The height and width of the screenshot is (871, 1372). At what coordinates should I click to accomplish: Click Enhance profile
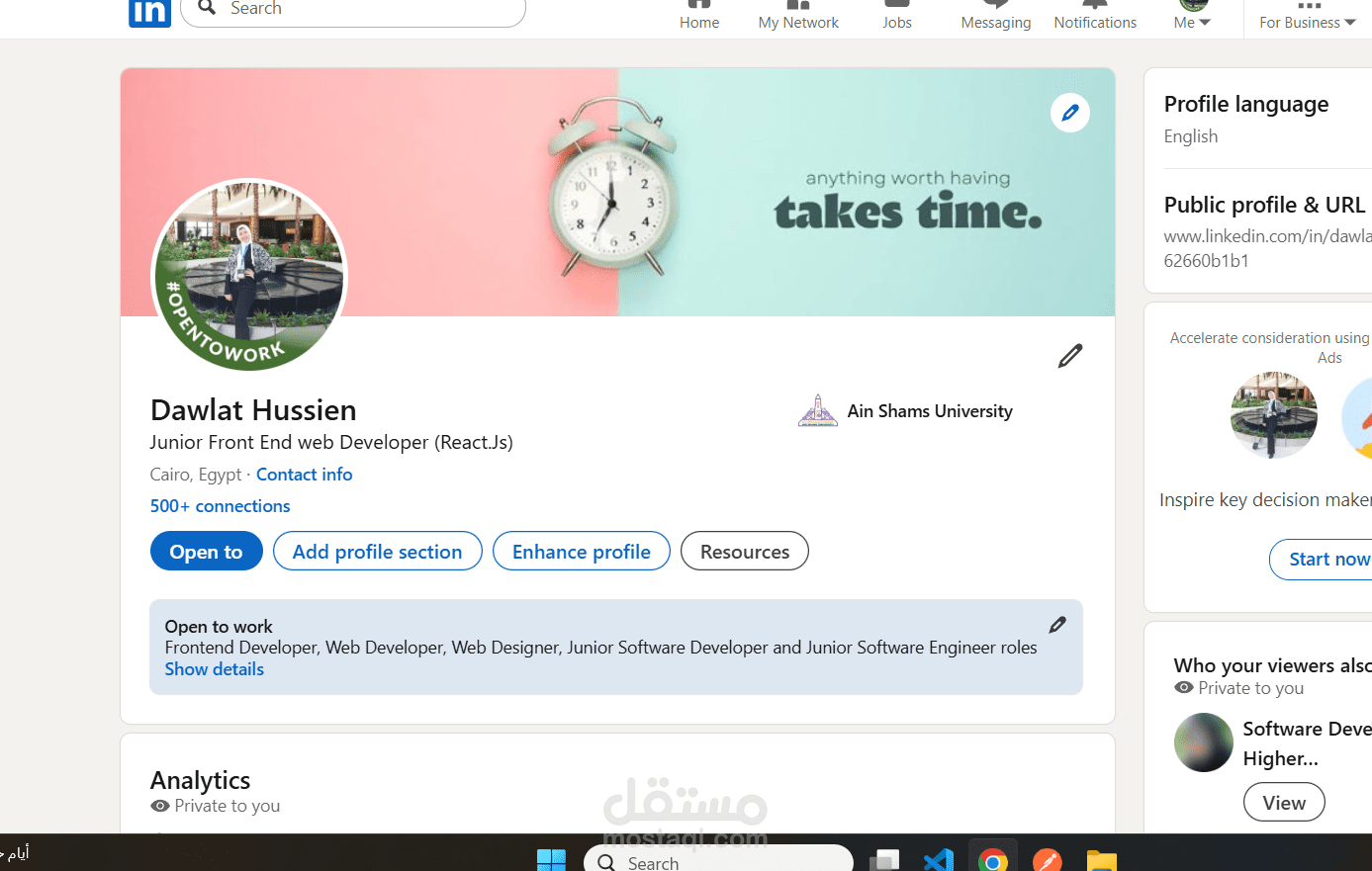[x=582, y=551]
